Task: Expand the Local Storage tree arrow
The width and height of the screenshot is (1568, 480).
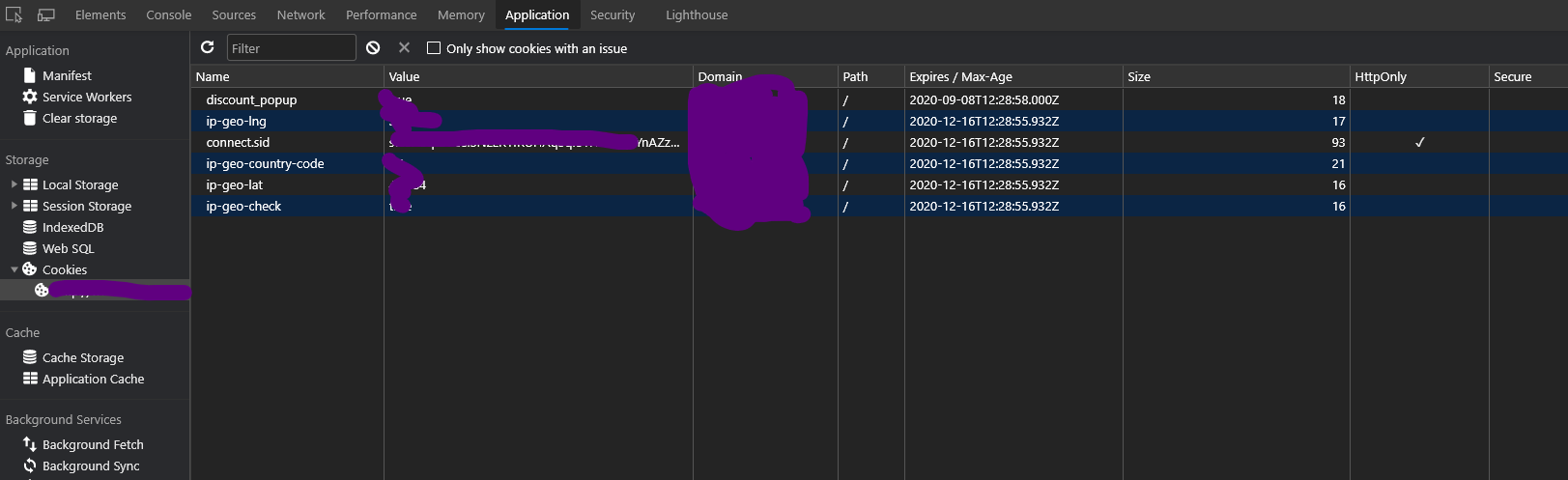Action: 14,184
